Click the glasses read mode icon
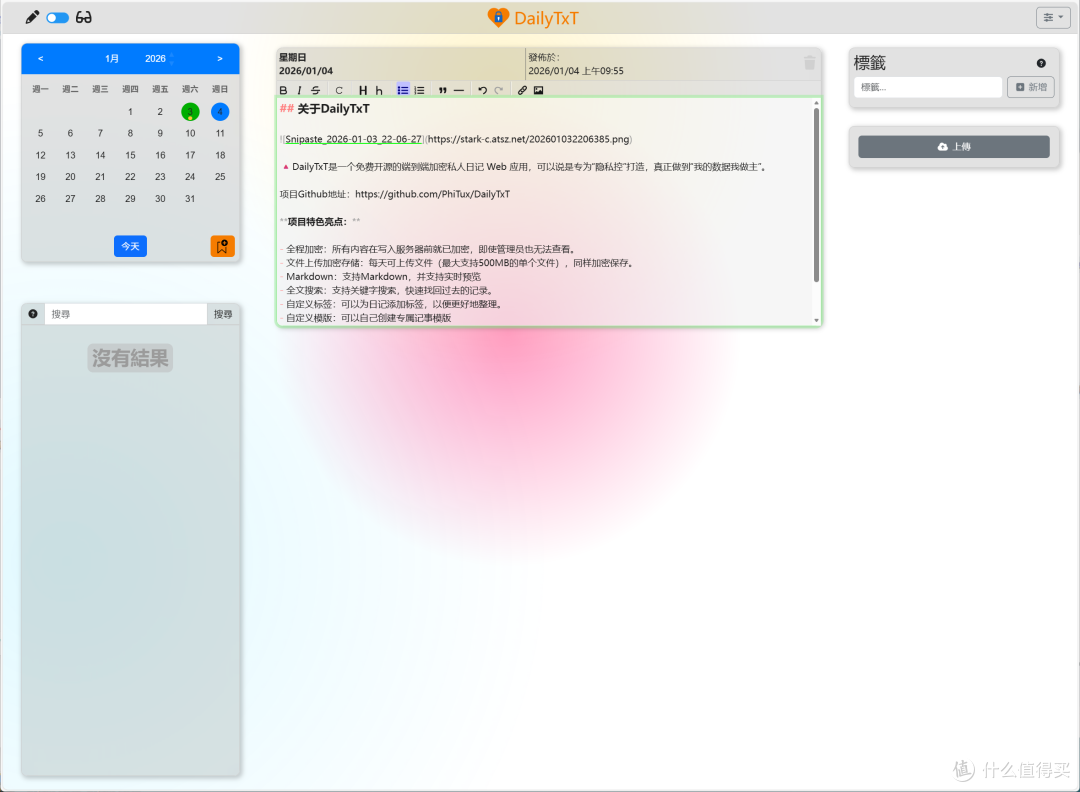Viewport: 1080px width, 792px height. tap(83, 17)
